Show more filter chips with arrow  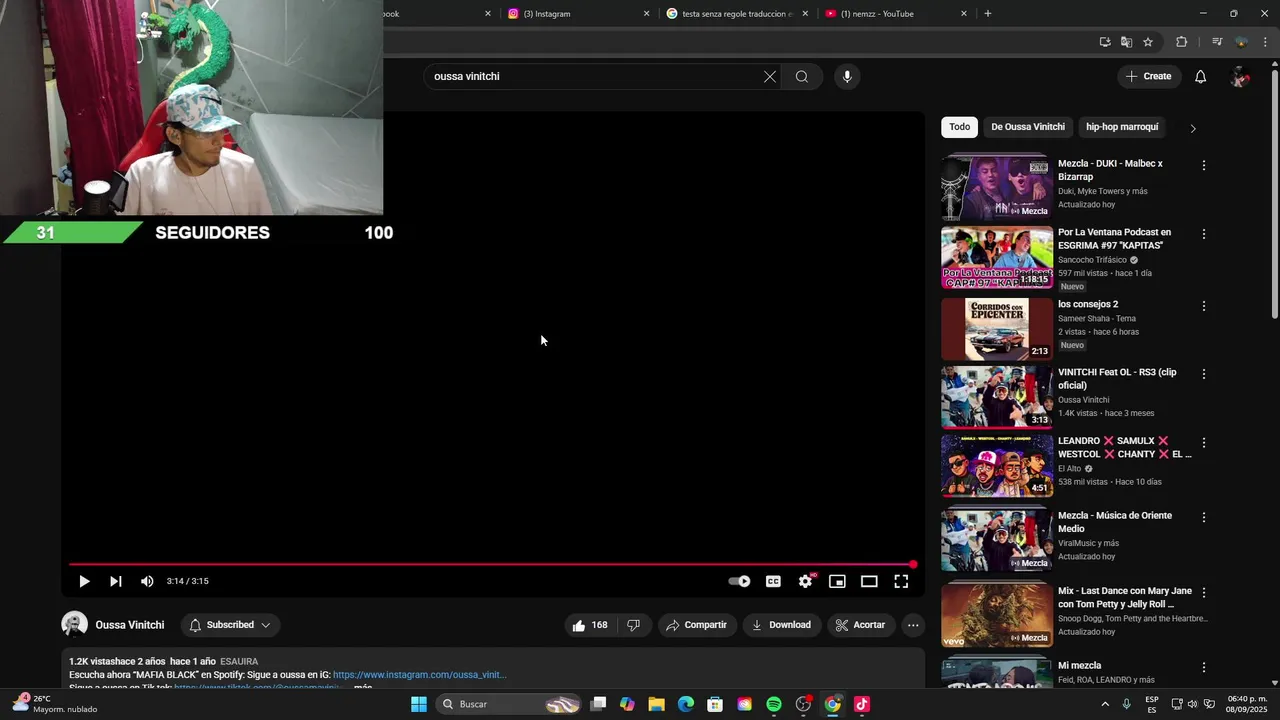[x=1192, y=128]
